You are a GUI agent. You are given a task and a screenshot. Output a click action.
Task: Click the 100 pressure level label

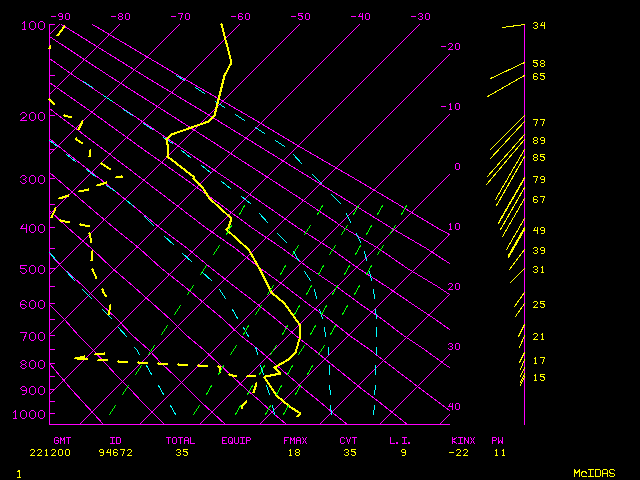[31, 25]
